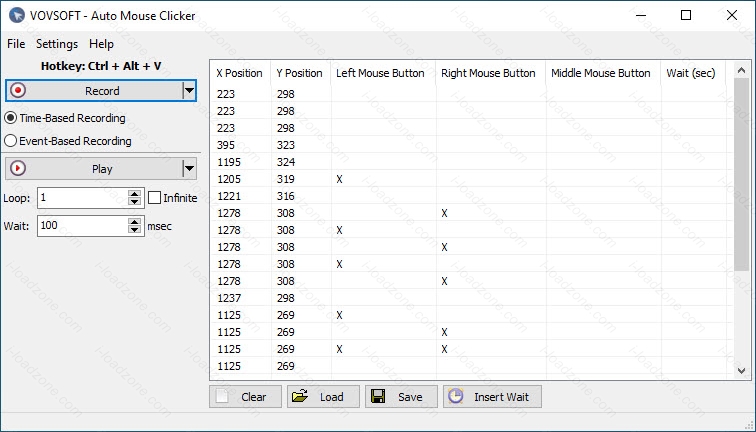Viewport: 756px width, 432px height.
Task: Open the Record button dropdown arrow
Action: click(189, 90)
